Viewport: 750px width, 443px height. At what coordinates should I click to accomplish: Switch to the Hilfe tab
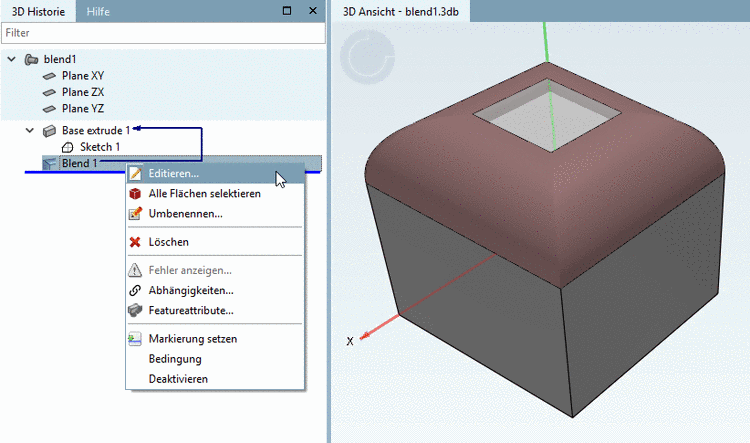[x=98, y=11]
